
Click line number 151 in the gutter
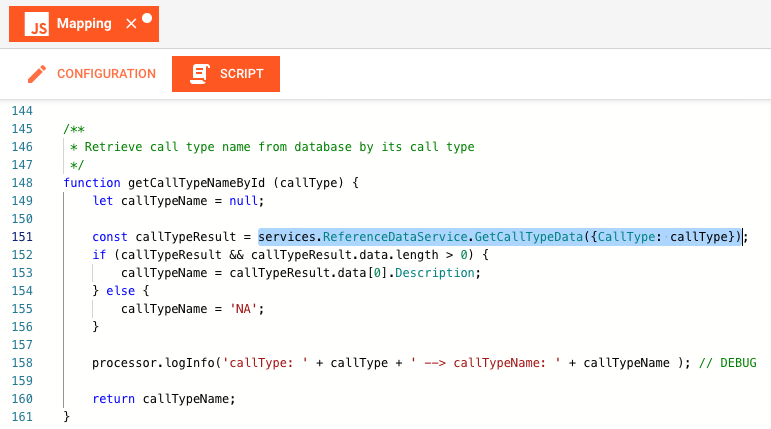pos(21,237)
